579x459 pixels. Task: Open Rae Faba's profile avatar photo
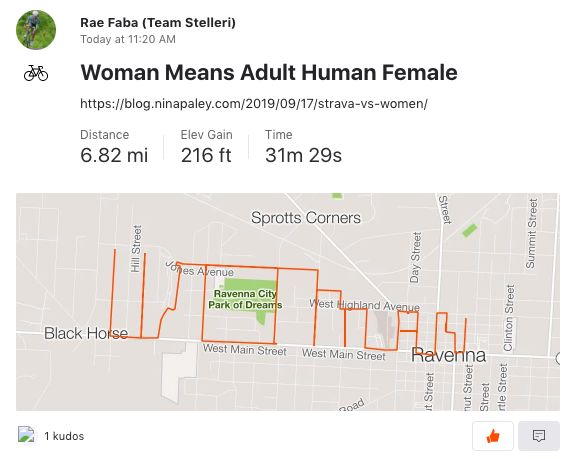36,30
